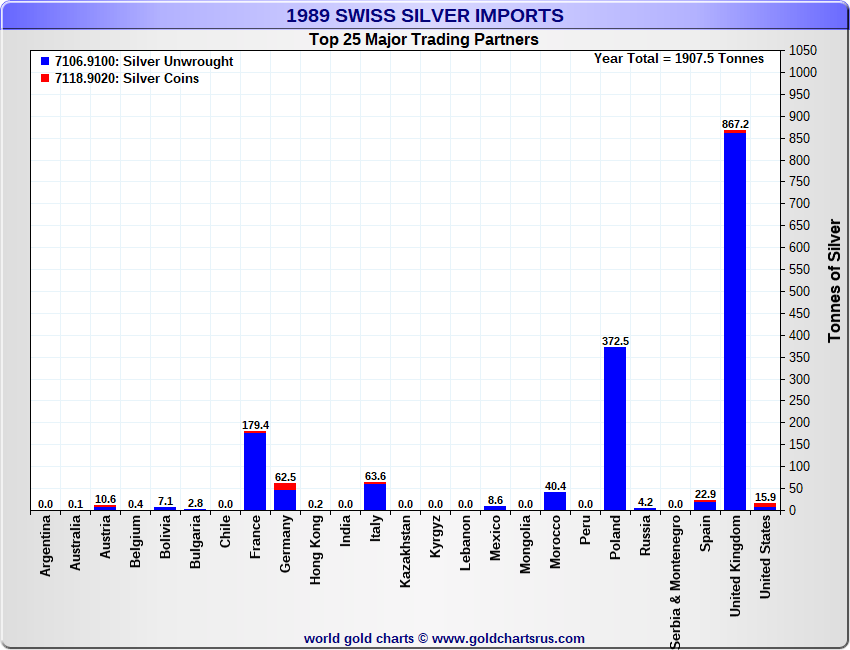Click the Italy axis label
The width and height of the screenshot is (850, 650).
pos(375,527)
